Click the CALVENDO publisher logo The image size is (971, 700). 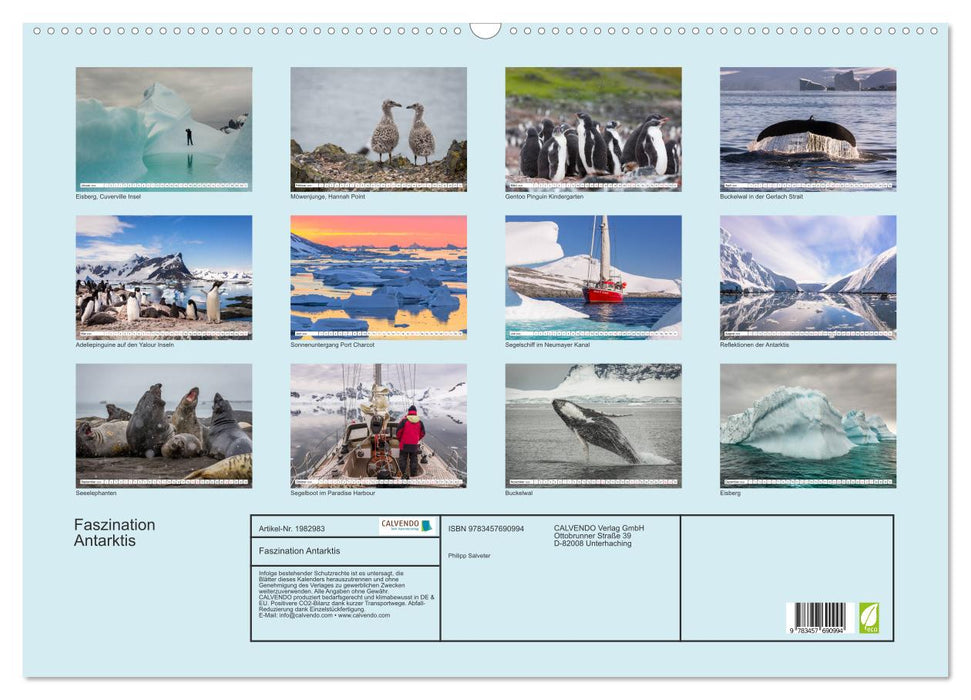pyautogui.click(x=400, y=524)
